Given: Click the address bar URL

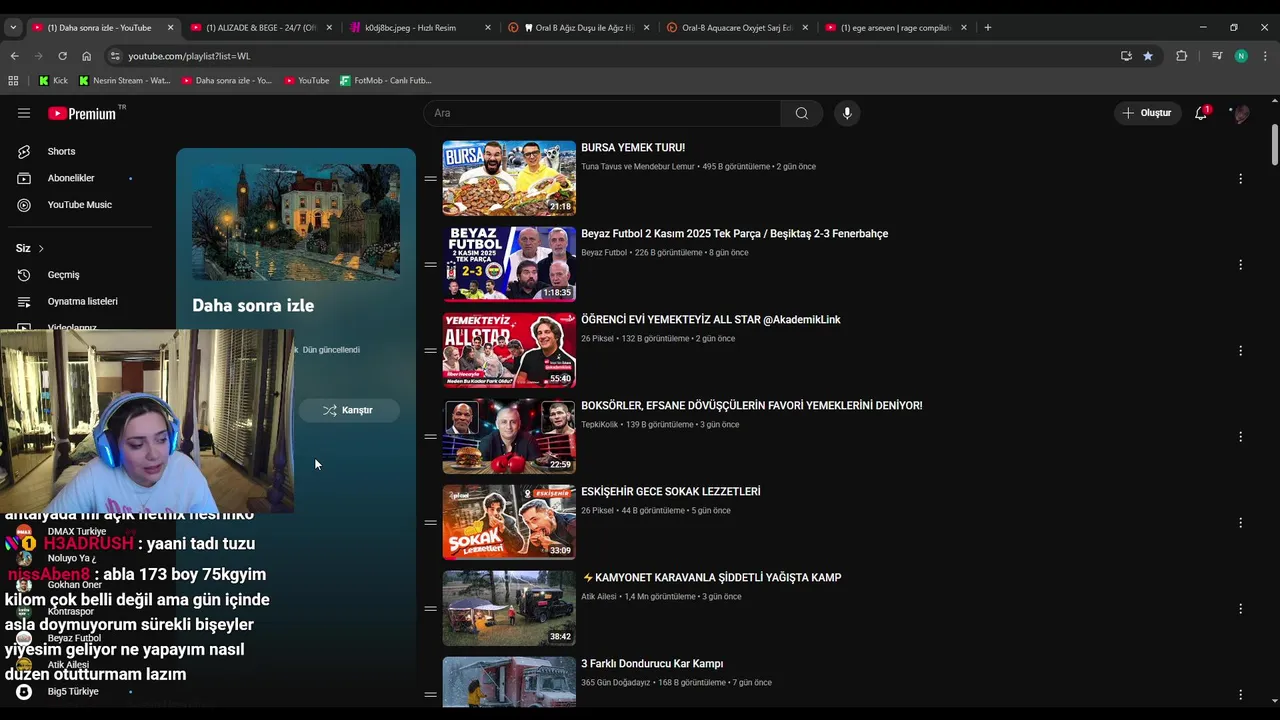Looking at the screenshot, I should [x=189, y=56].
